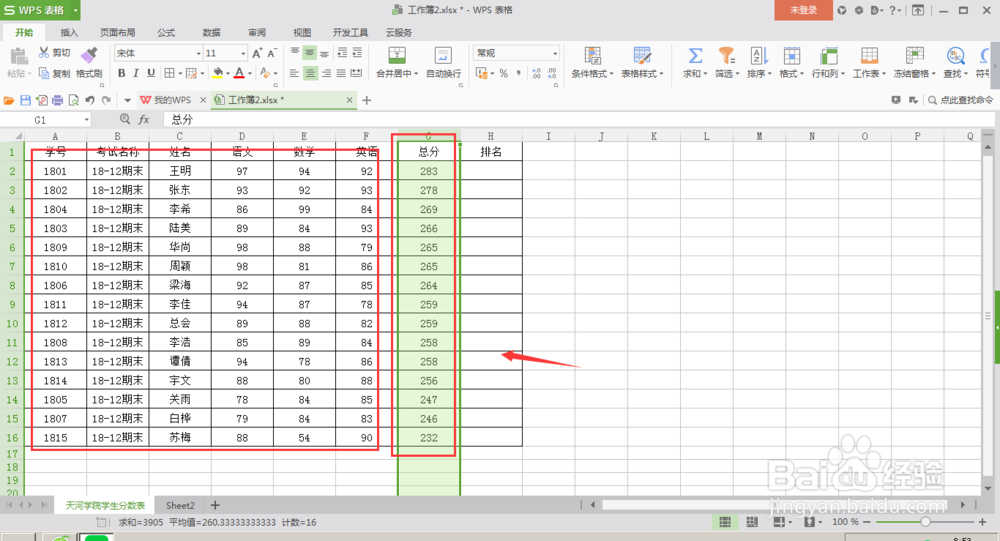Click the Wrap Text (自动换行) icon
This screenshot has width=1000, height=541.
[x=443, y=56]
